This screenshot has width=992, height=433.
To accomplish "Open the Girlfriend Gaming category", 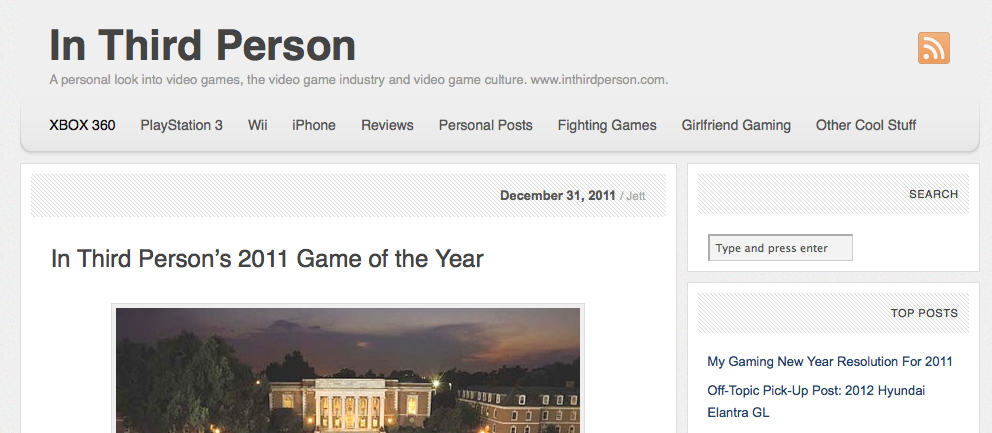I will [736, 125].
